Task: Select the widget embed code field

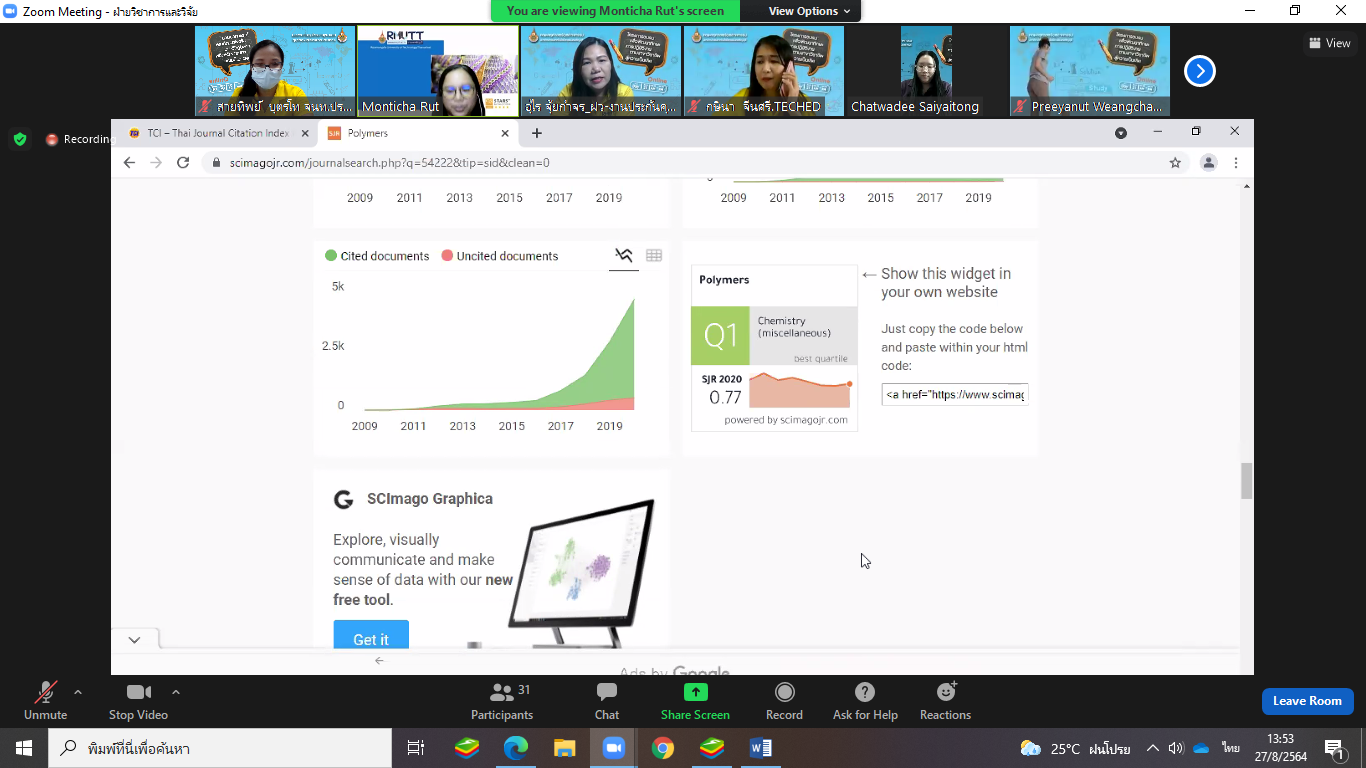Action: (955, 394)
